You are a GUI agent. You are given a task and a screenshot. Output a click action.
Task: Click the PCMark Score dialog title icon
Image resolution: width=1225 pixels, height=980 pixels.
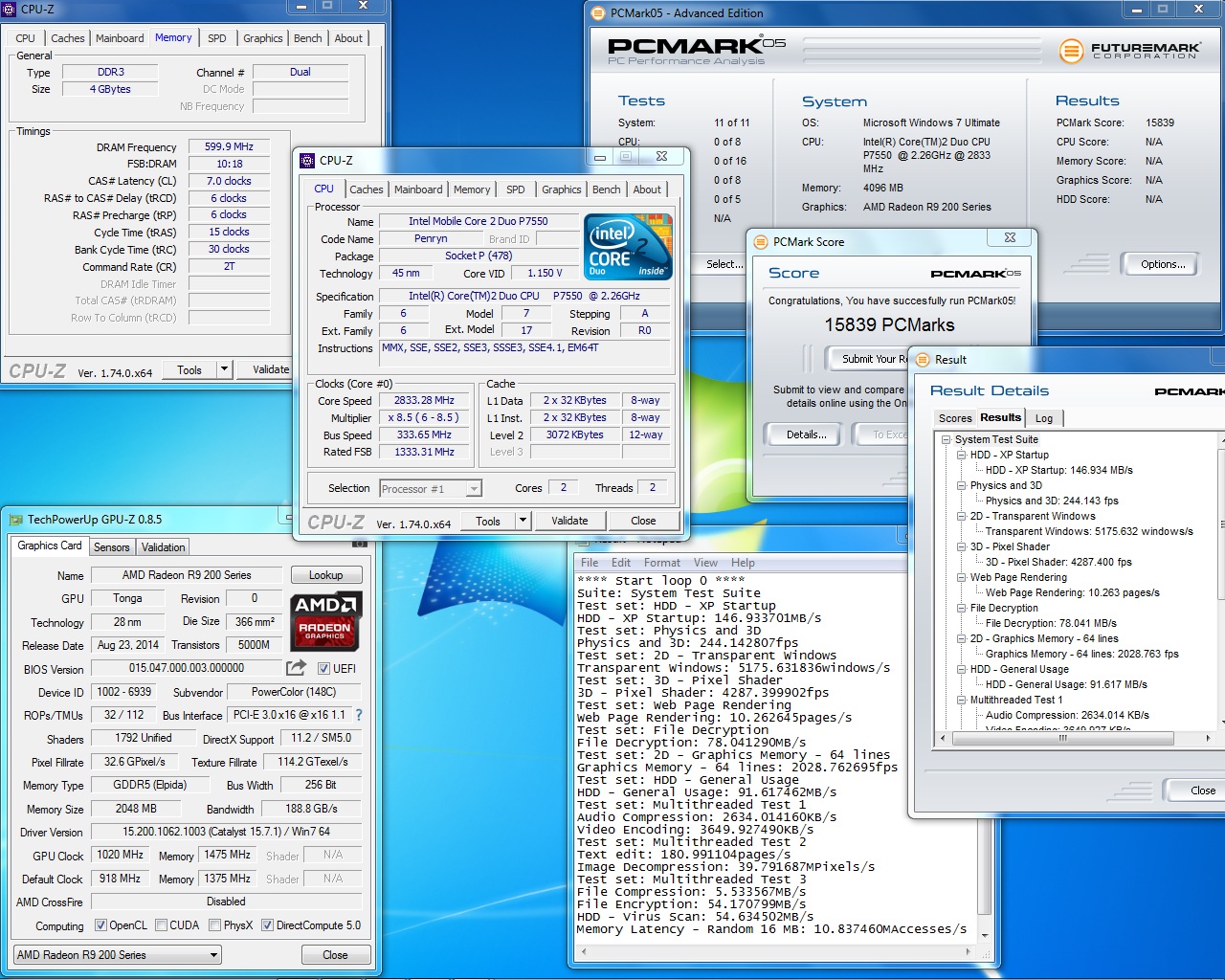coord(761,242)
